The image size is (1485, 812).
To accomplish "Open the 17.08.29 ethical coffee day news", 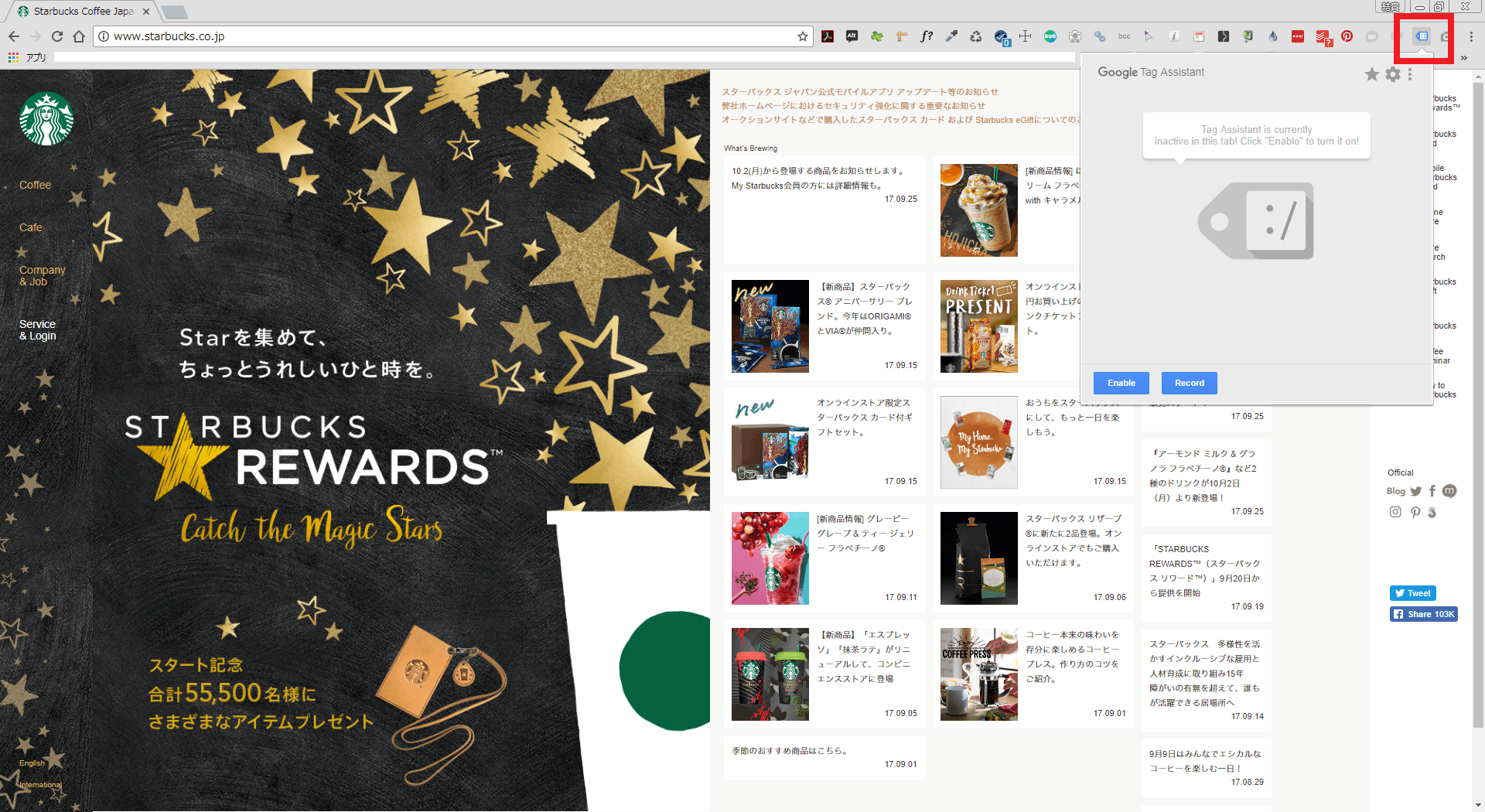I will (1207, 766).
